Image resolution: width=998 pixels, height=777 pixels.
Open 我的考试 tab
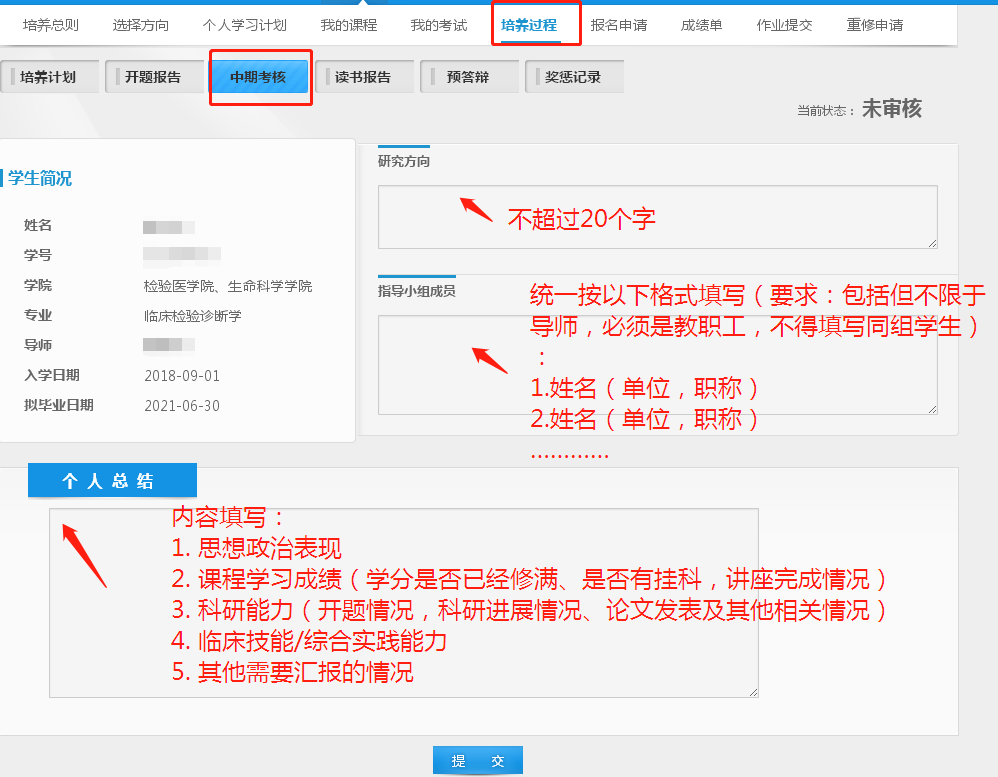tap(439, 25)
